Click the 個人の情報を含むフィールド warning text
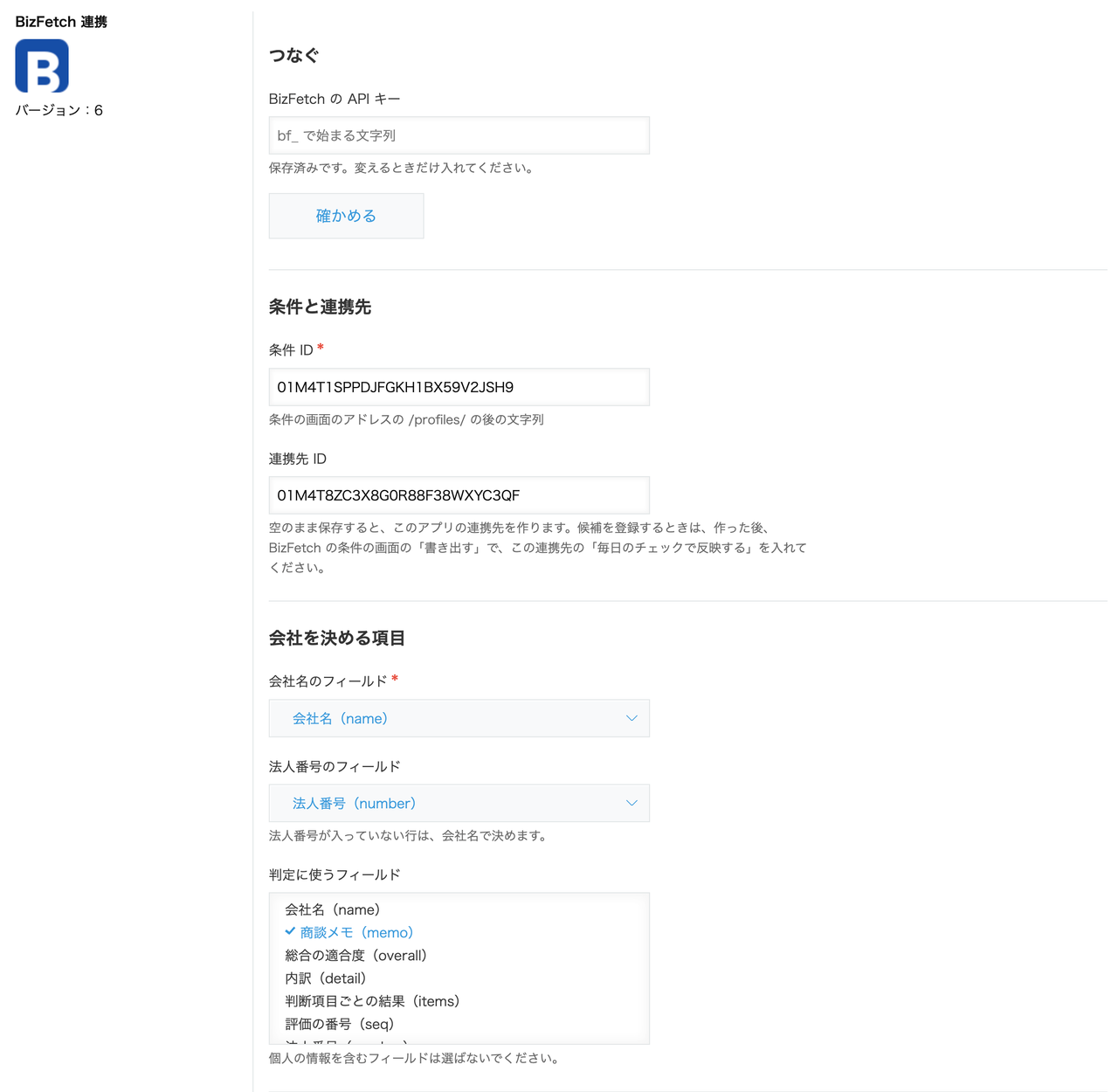 (415, 1058)
